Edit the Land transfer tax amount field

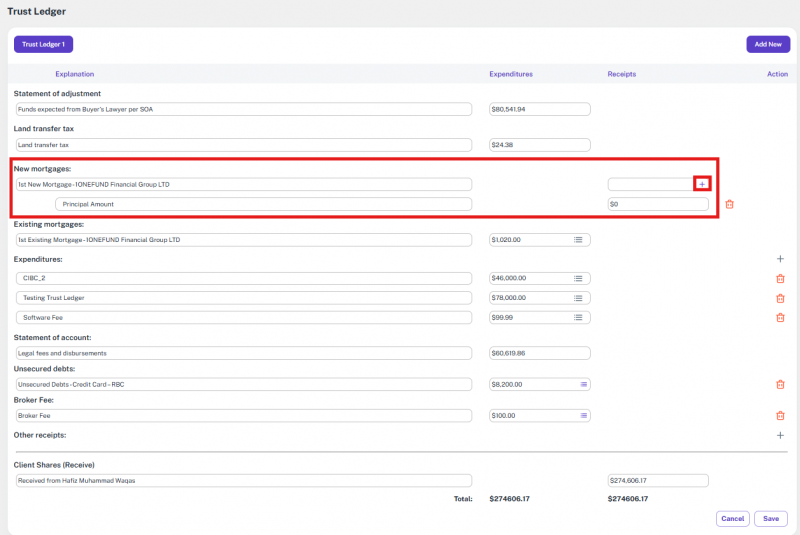(539, 145)
